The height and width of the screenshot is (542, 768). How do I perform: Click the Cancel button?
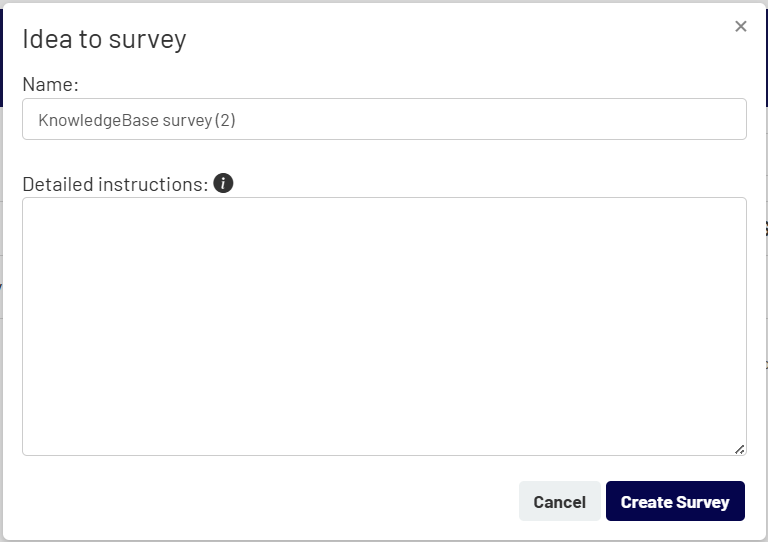click(559, 501)
